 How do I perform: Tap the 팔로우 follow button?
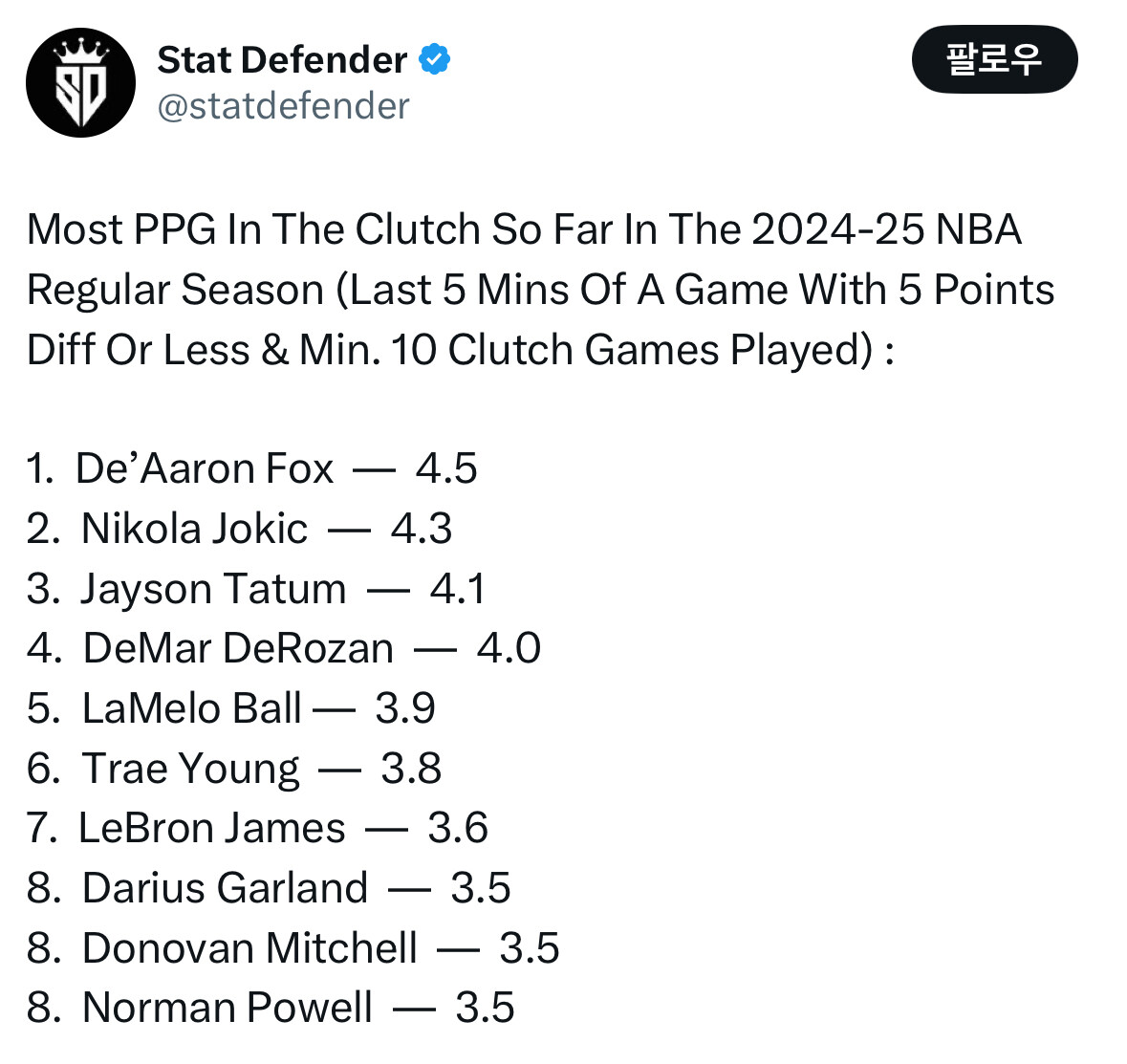click(x=994, y=59)
